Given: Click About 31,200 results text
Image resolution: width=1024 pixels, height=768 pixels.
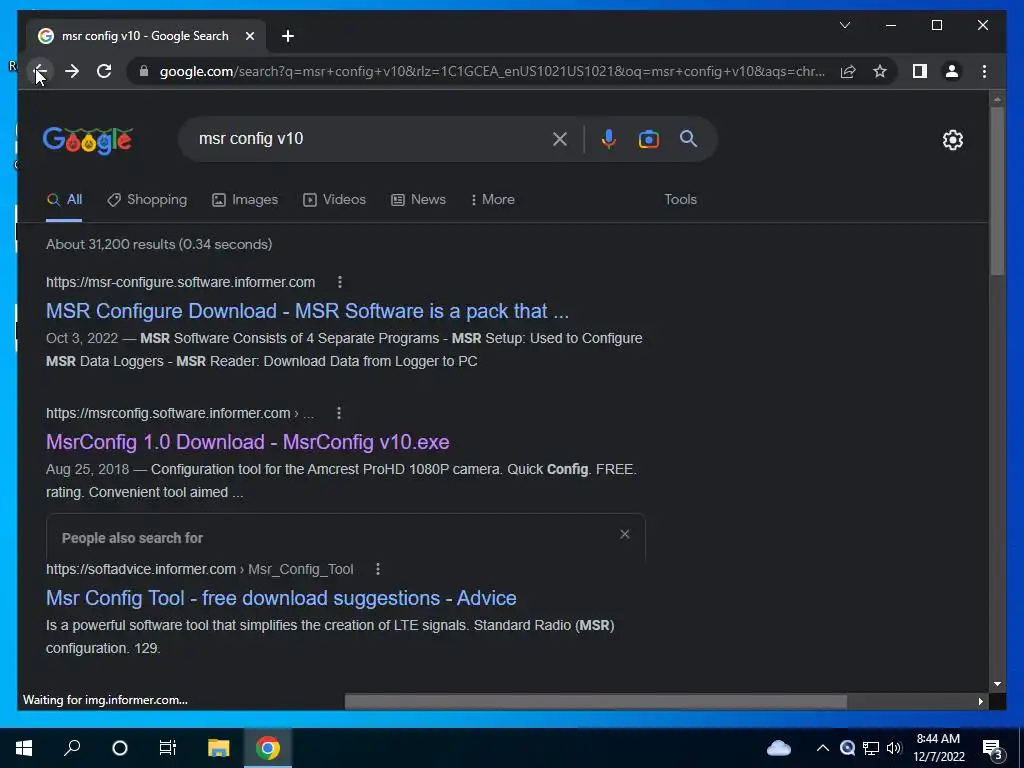Looking at the screenshot, I should [159, 244].
